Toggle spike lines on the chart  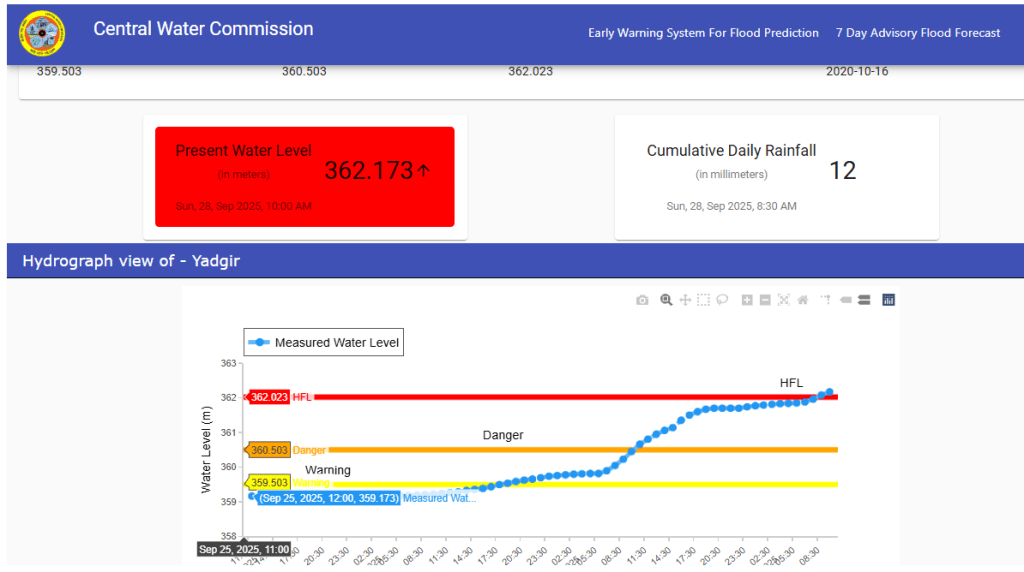click(x=826, y=300)
